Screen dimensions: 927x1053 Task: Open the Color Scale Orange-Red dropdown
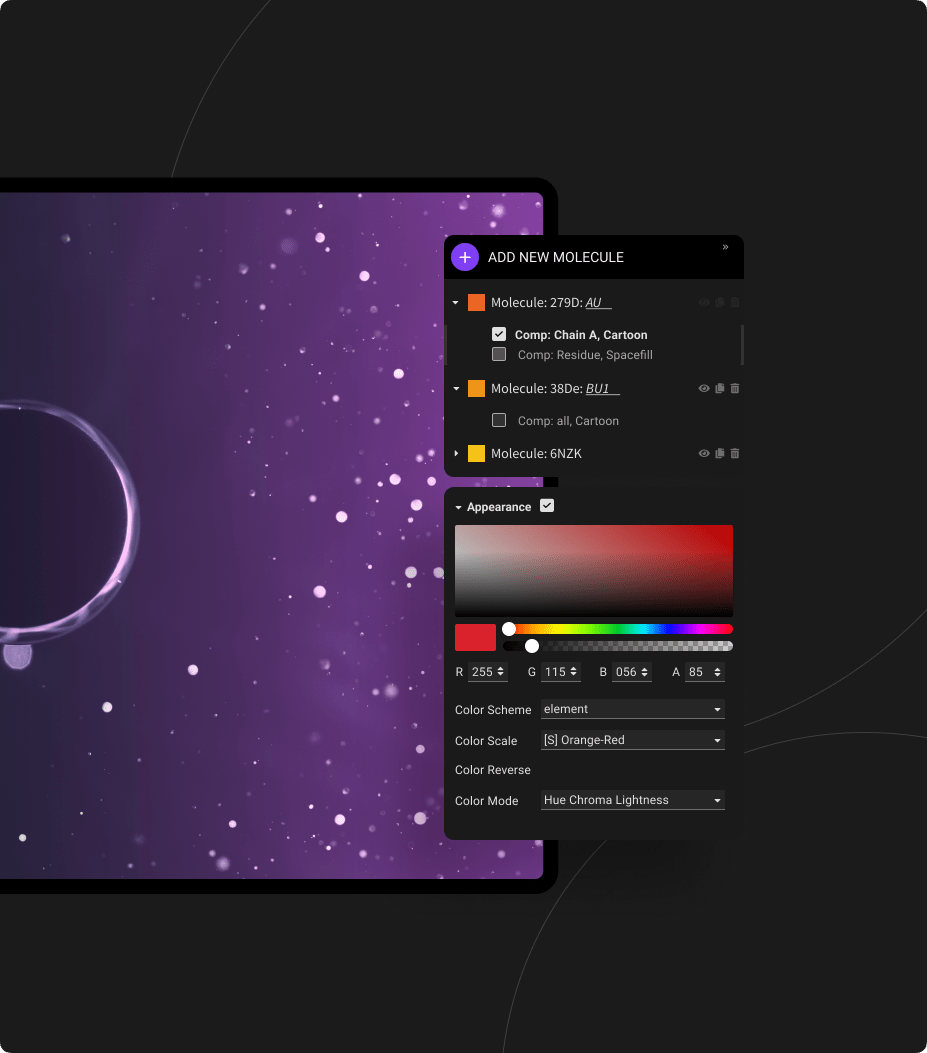(x=632, y=740)
